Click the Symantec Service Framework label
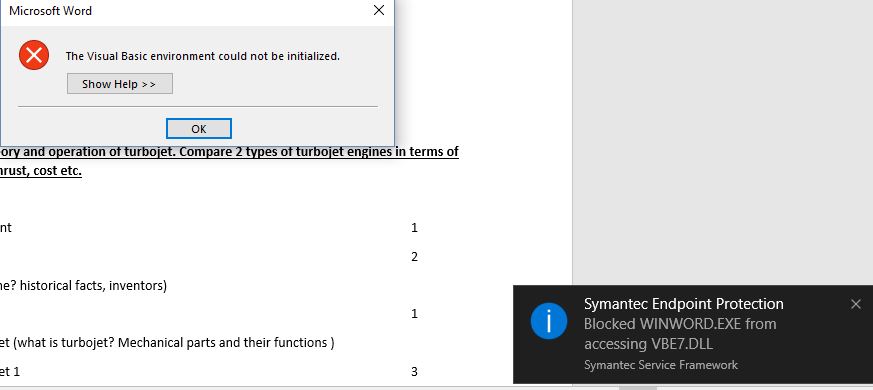Image resolution: width=873 pixels, height=390 pixels. [661, 365]
